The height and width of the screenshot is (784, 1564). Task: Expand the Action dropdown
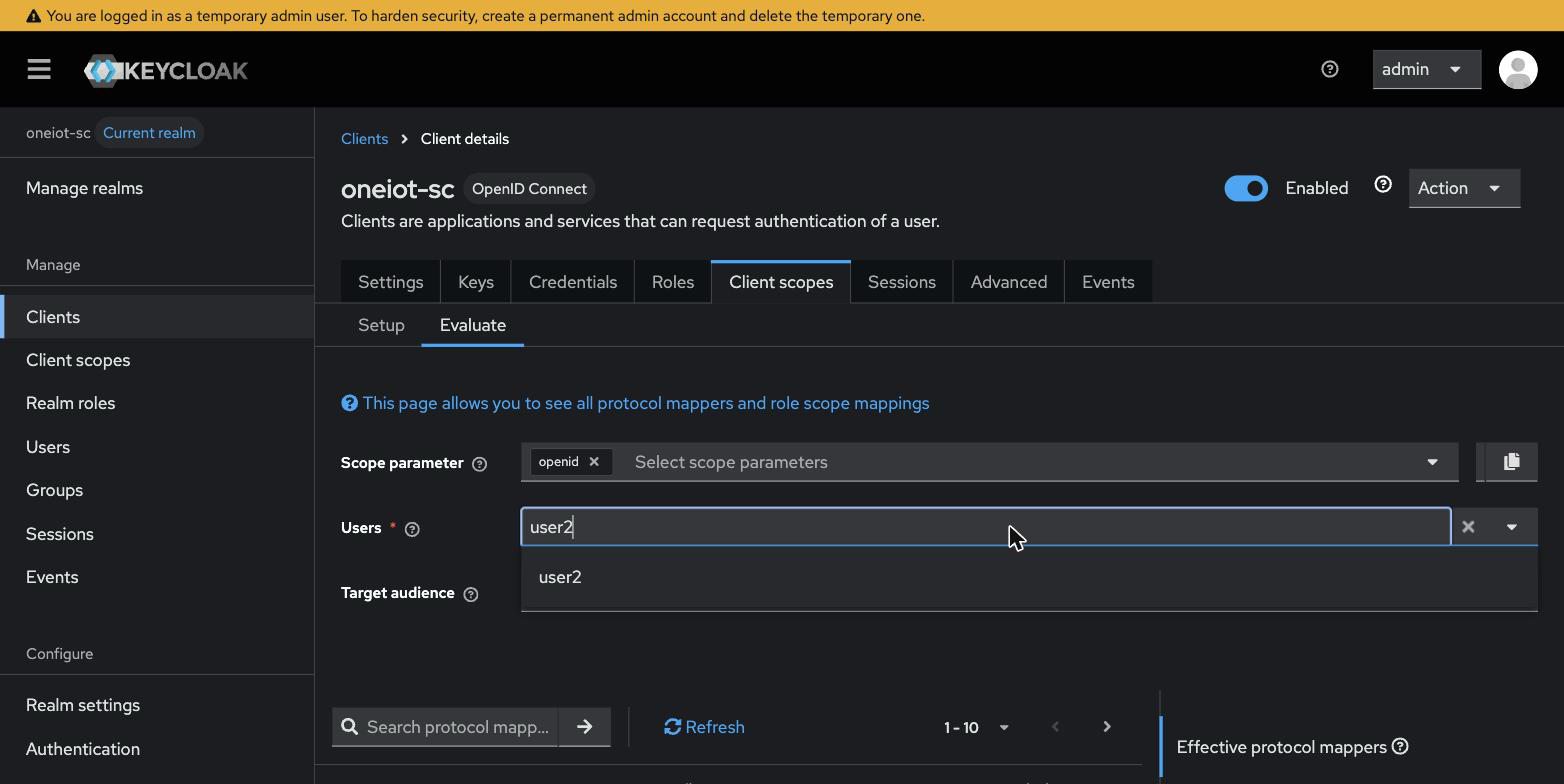pyautogui.click(x=1464, y=188)
